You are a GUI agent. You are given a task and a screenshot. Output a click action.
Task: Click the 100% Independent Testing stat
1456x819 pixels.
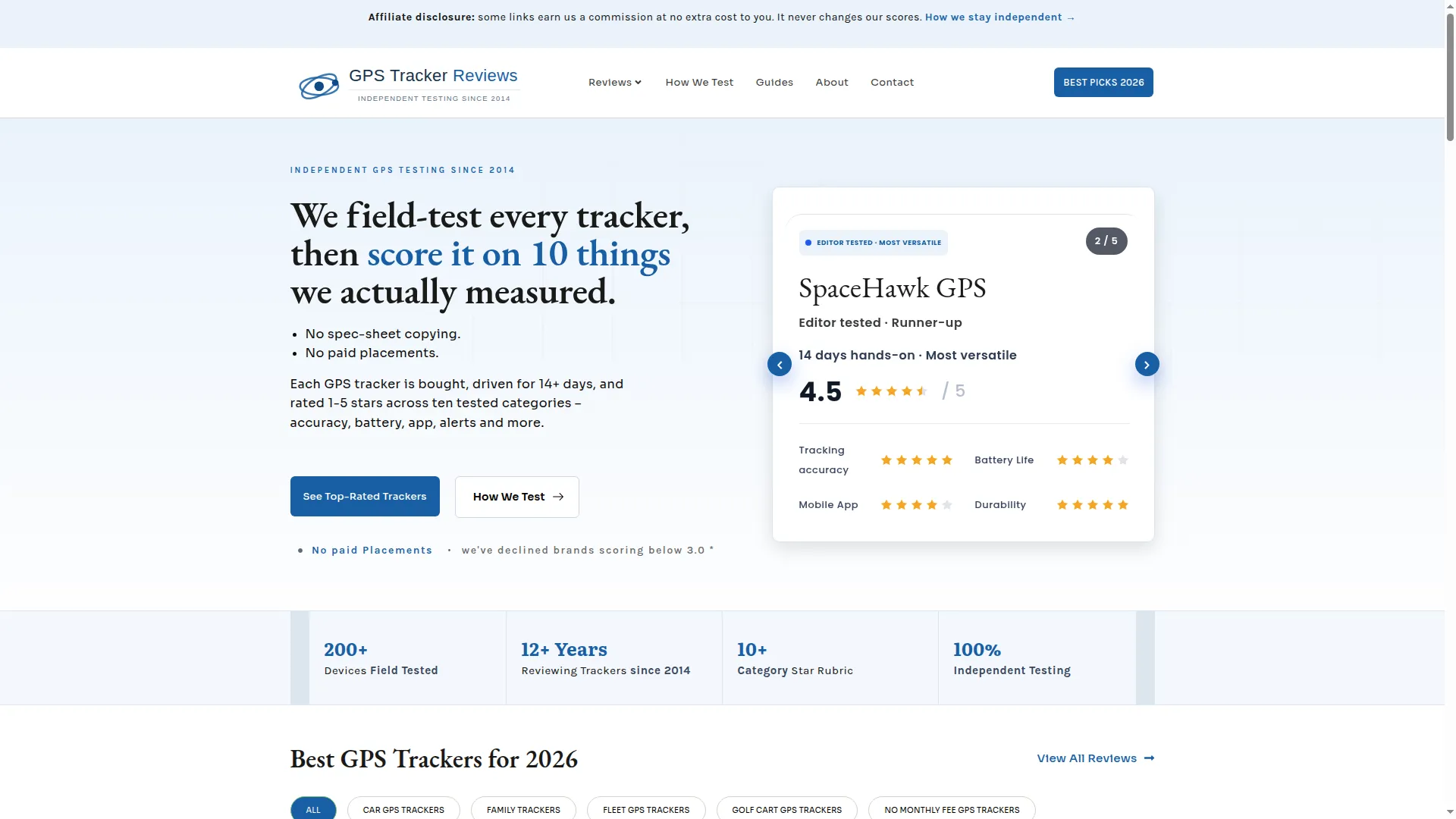(1012, 658)
